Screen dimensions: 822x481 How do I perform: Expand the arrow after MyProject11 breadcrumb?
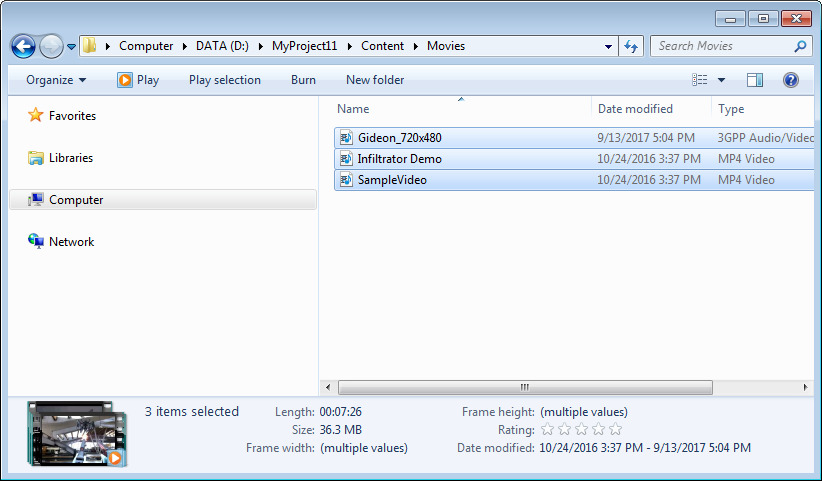350,46
